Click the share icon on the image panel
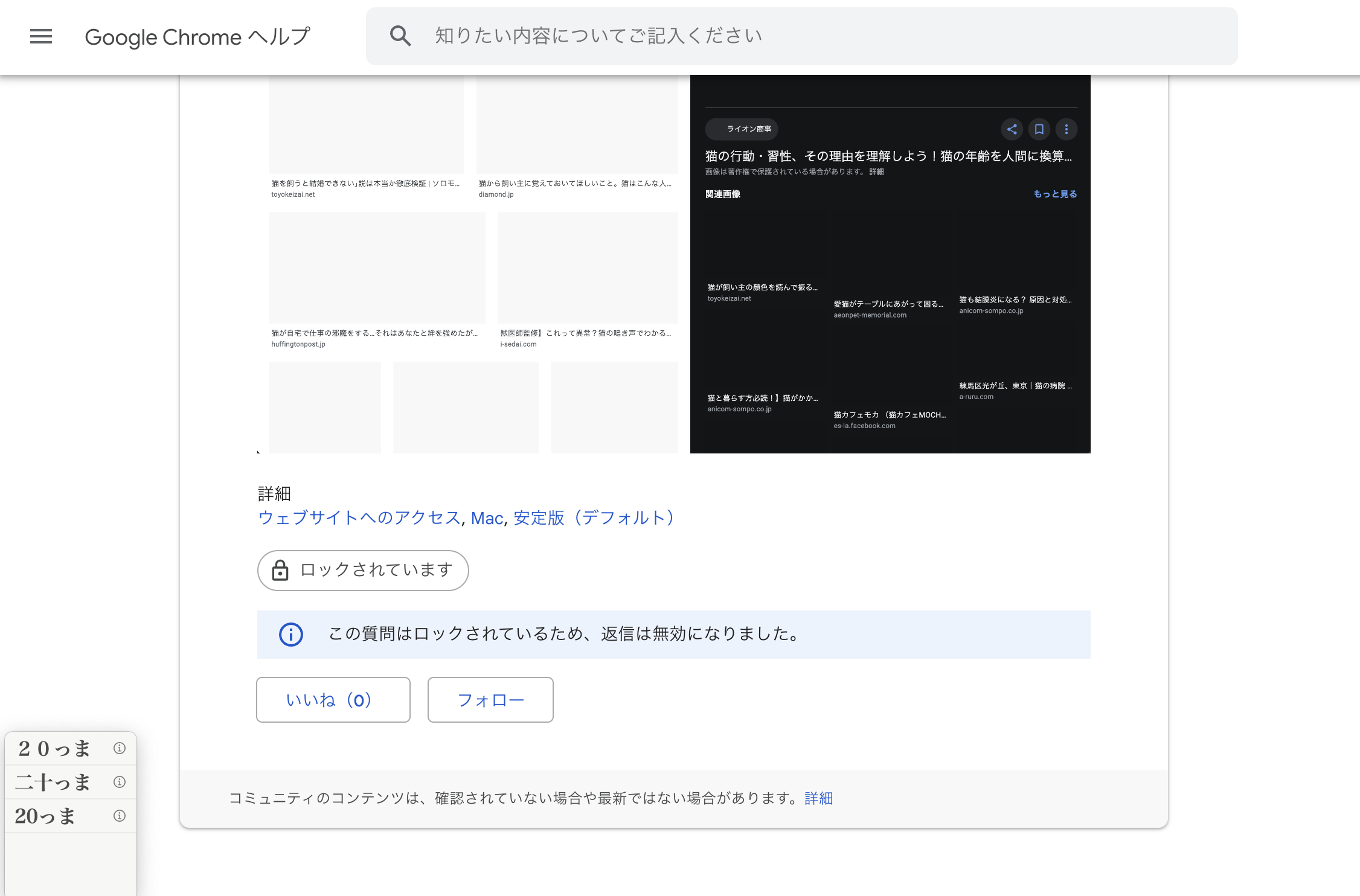This screenshot has height=896, width=1360. pyautogui.click(x=1012, y=129)
